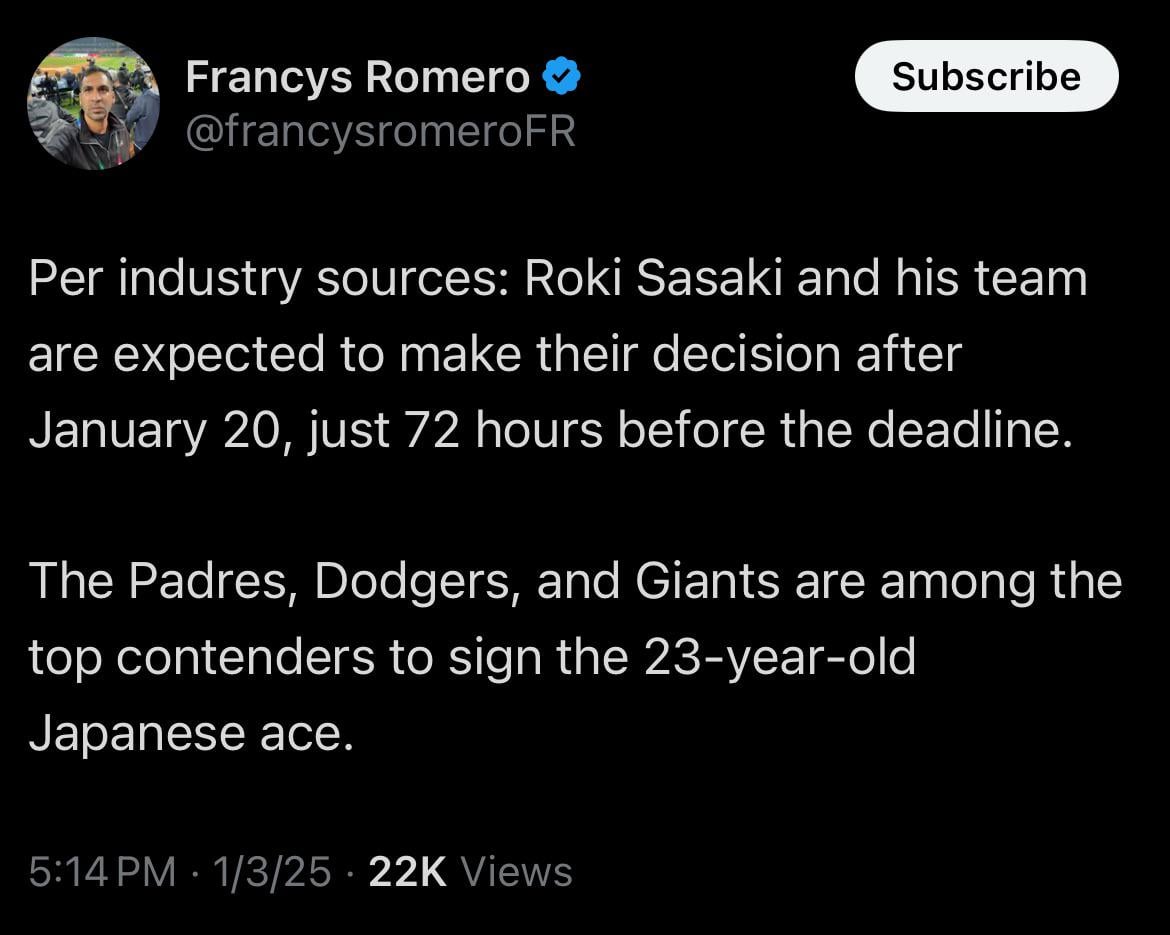Image resolution: width=1170 pixels, height=935 pixels.
Task: Click the first paragraph of the tweet
Action: point(556,353)
